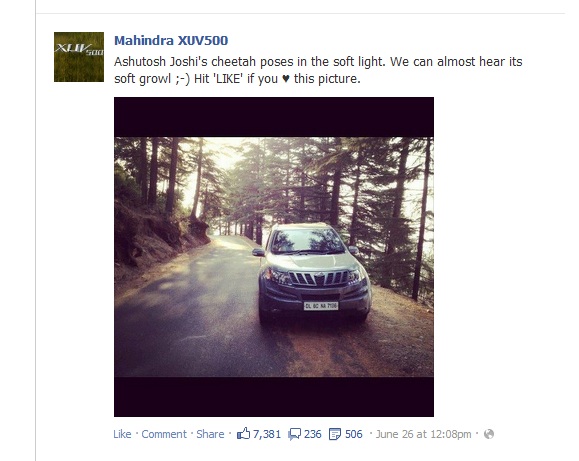Open the forest road photo
579x461 pixels.
(x=274, y=257)
